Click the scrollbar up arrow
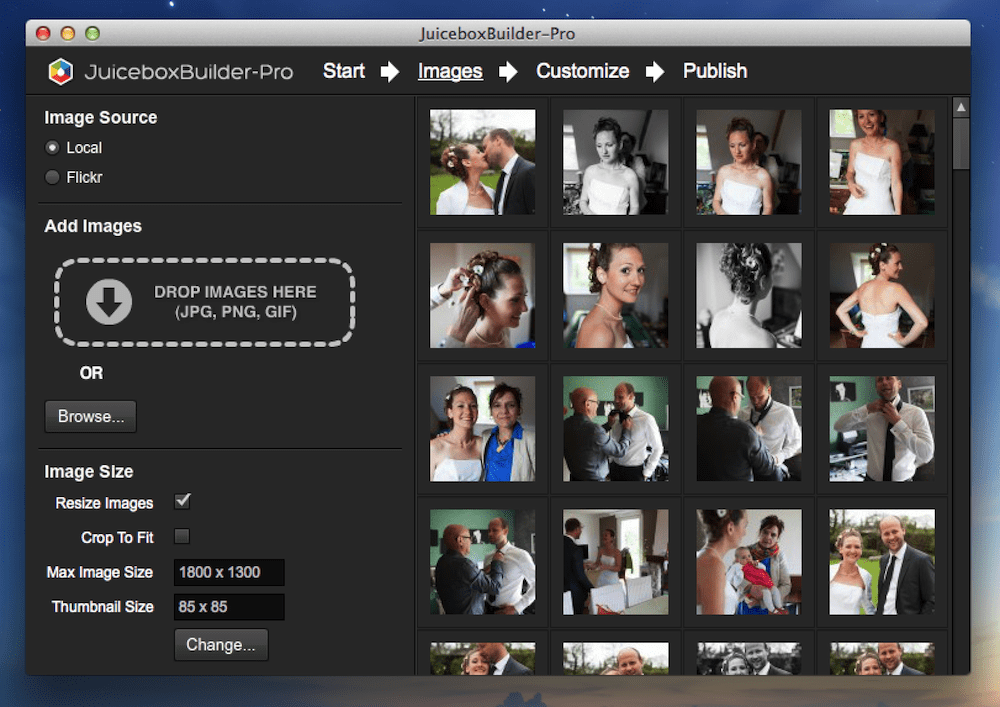 pyautogui.click(x=960, y=107)
